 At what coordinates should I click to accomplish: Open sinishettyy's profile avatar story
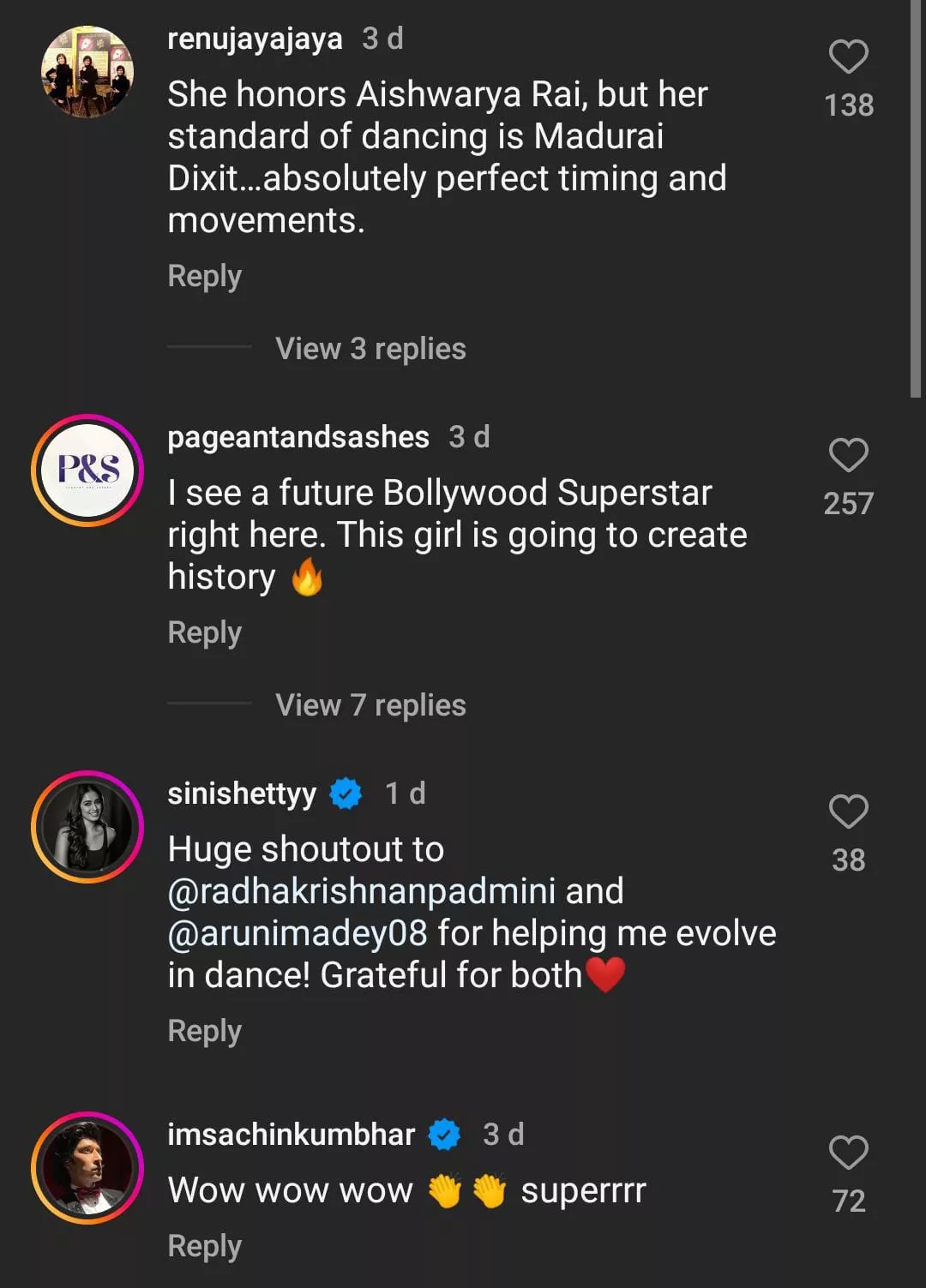87,826
